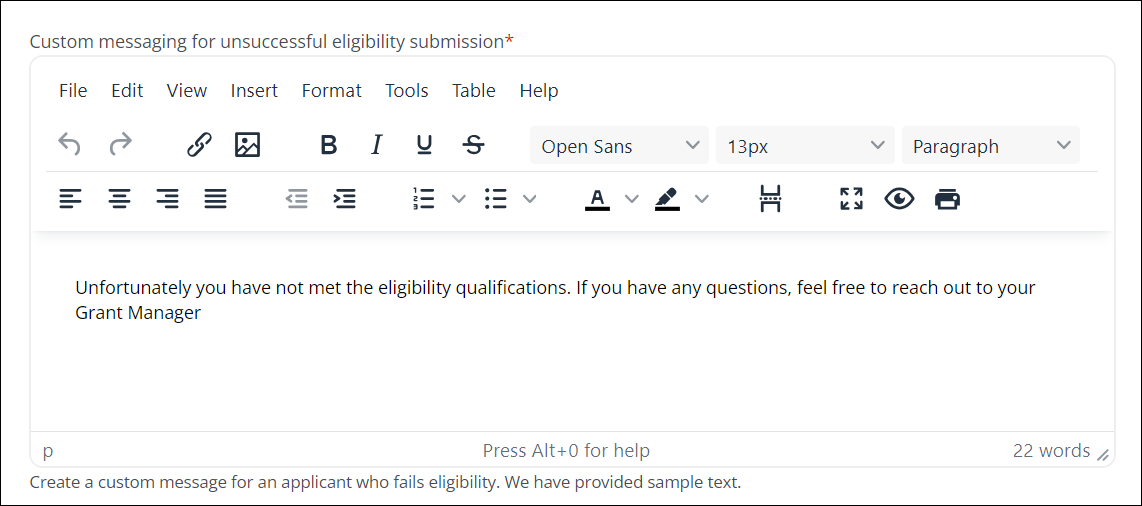Print the editor content
Viewport: 1142px width, 506px height.
point(948,198)
